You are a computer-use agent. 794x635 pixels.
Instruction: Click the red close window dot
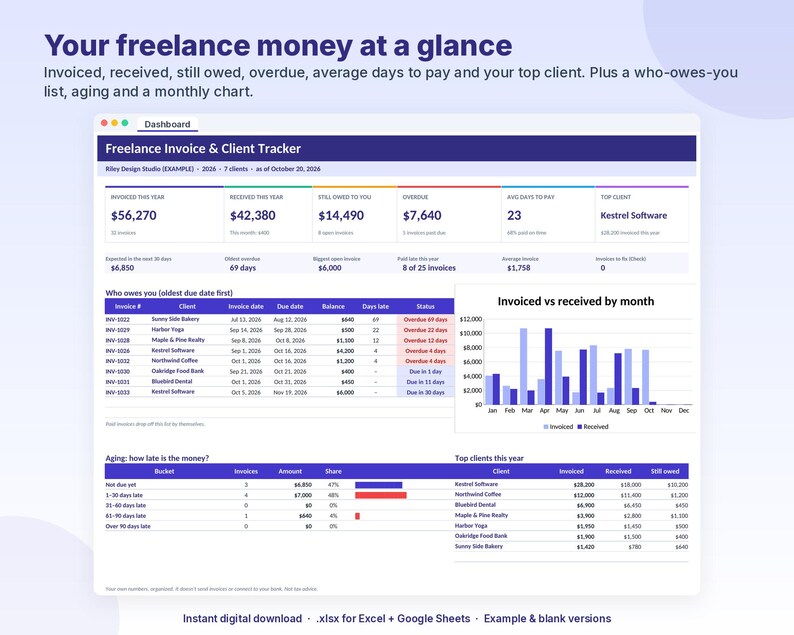click(x=104, y=123)
